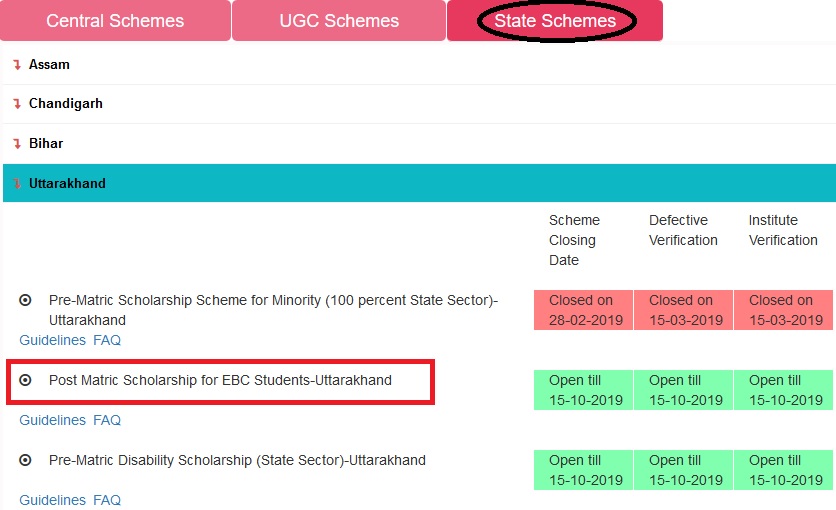Select Pre-Matric Minority Scholarship radio bullet
The width and height of the screenshot is (836, 510).
pyautogui.click(x=25, y=300)
